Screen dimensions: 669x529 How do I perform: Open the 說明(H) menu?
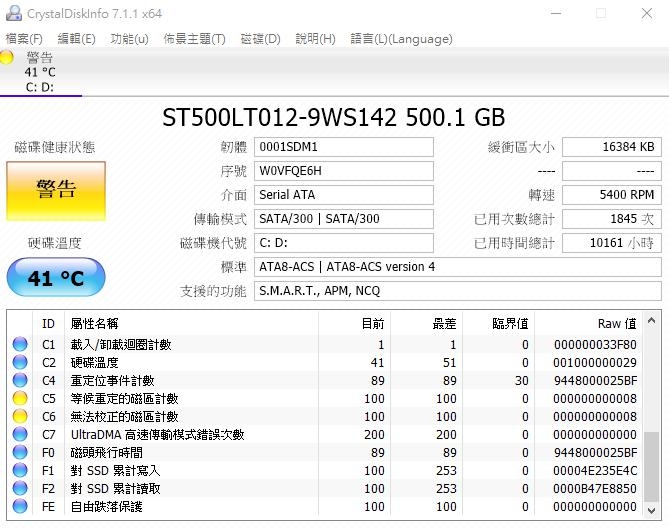(315, 39)
